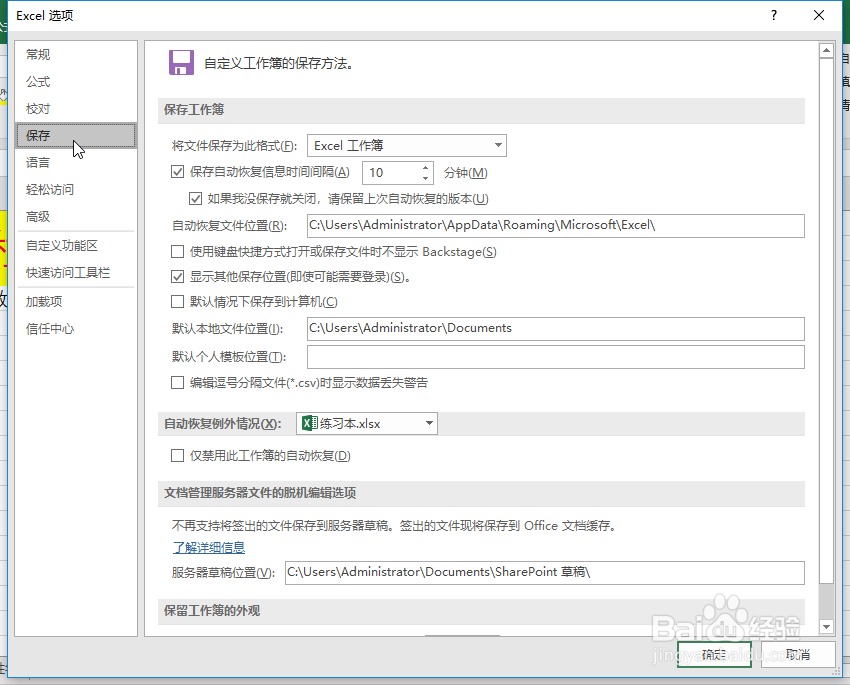Click the purple save floppy disk icon

181,63
